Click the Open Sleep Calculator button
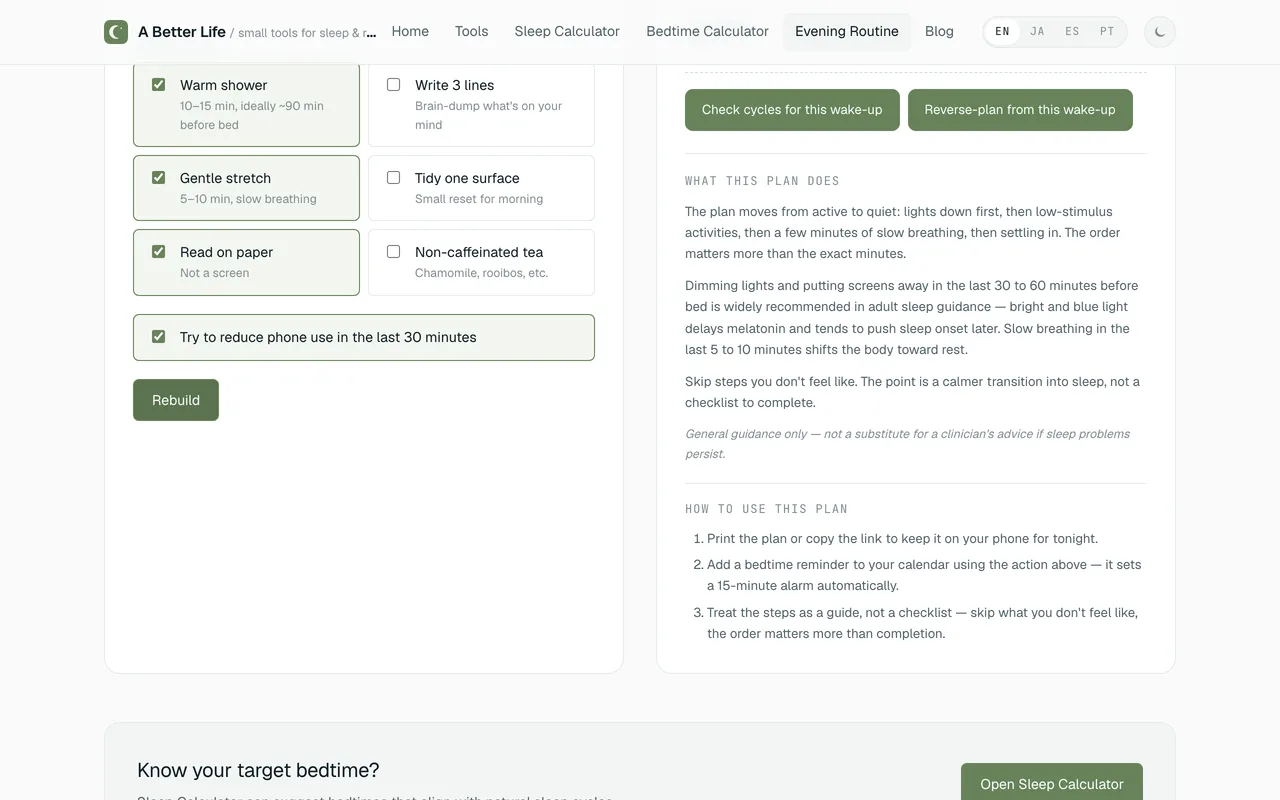Screen dimensions: 1280x800 tap(1052, 784)
